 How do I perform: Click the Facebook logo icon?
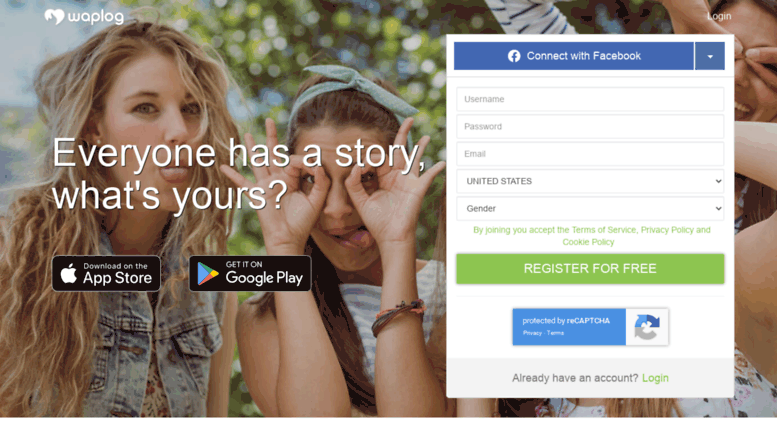click(514, 56)
